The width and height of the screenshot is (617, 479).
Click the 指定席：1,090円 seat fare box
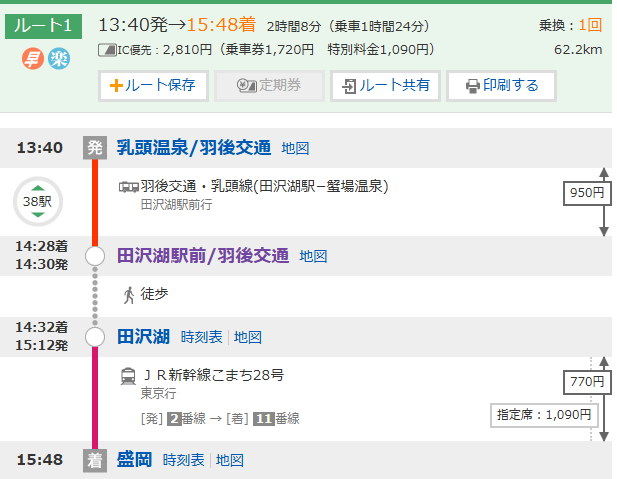point(544,414)
